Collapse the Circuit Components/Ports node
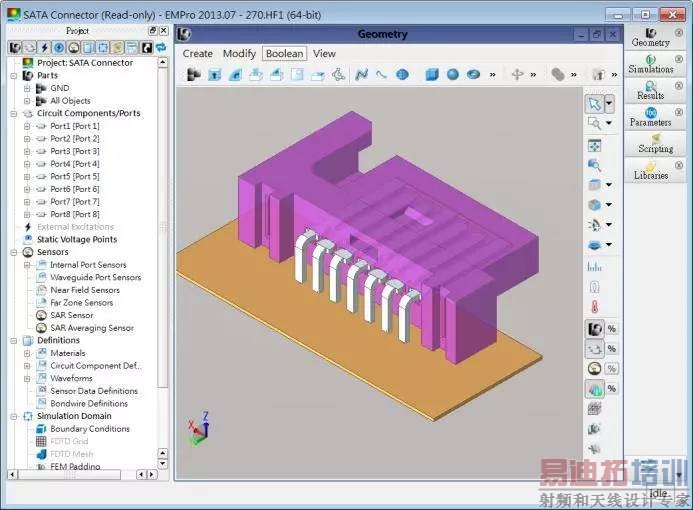Image resolution: width=693 pixels, height=510 pixels. point(14,114)
